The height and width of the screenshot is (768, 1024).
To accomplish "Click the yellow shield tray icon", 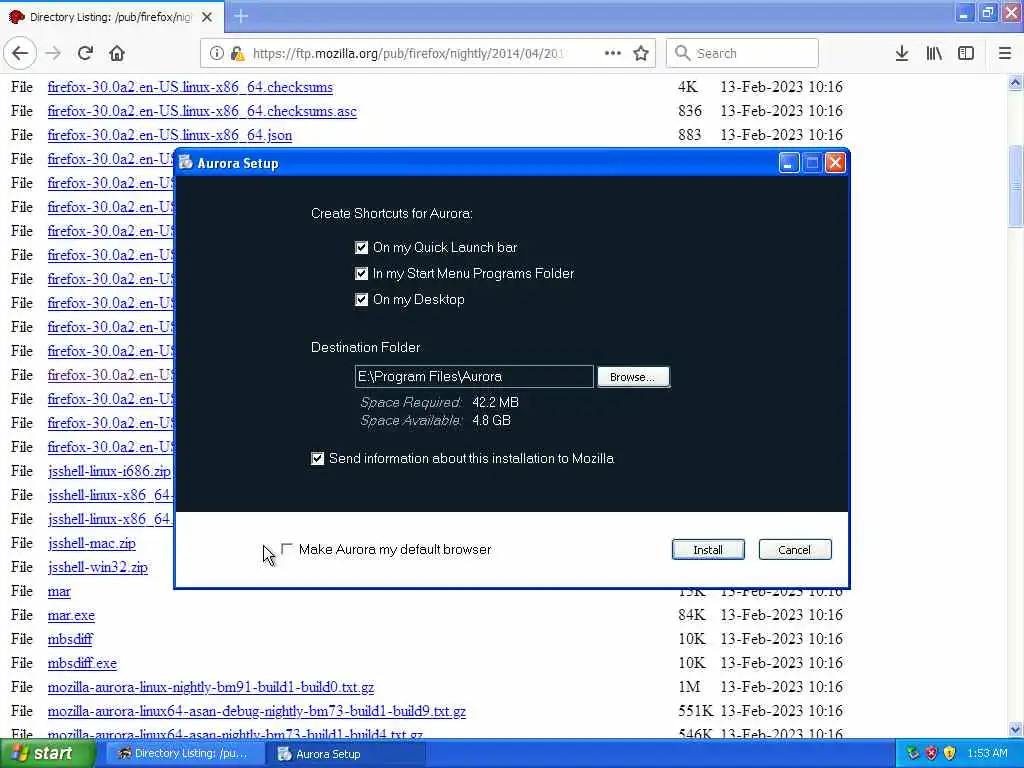I will pos(950,754).
